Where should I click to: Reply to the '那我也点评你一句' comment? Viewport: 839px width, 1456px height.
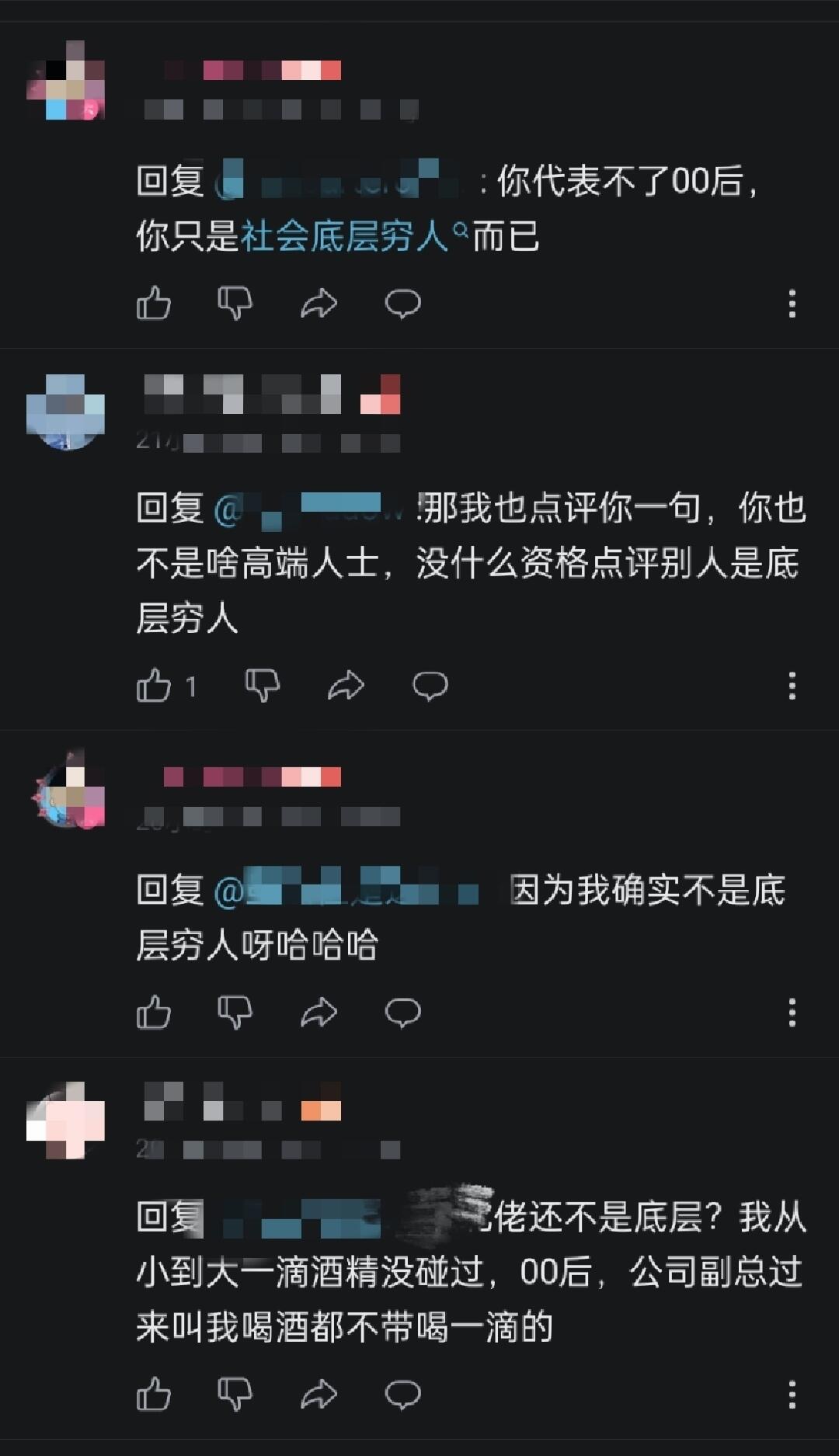pyautogui.click(x=430, y=686)
